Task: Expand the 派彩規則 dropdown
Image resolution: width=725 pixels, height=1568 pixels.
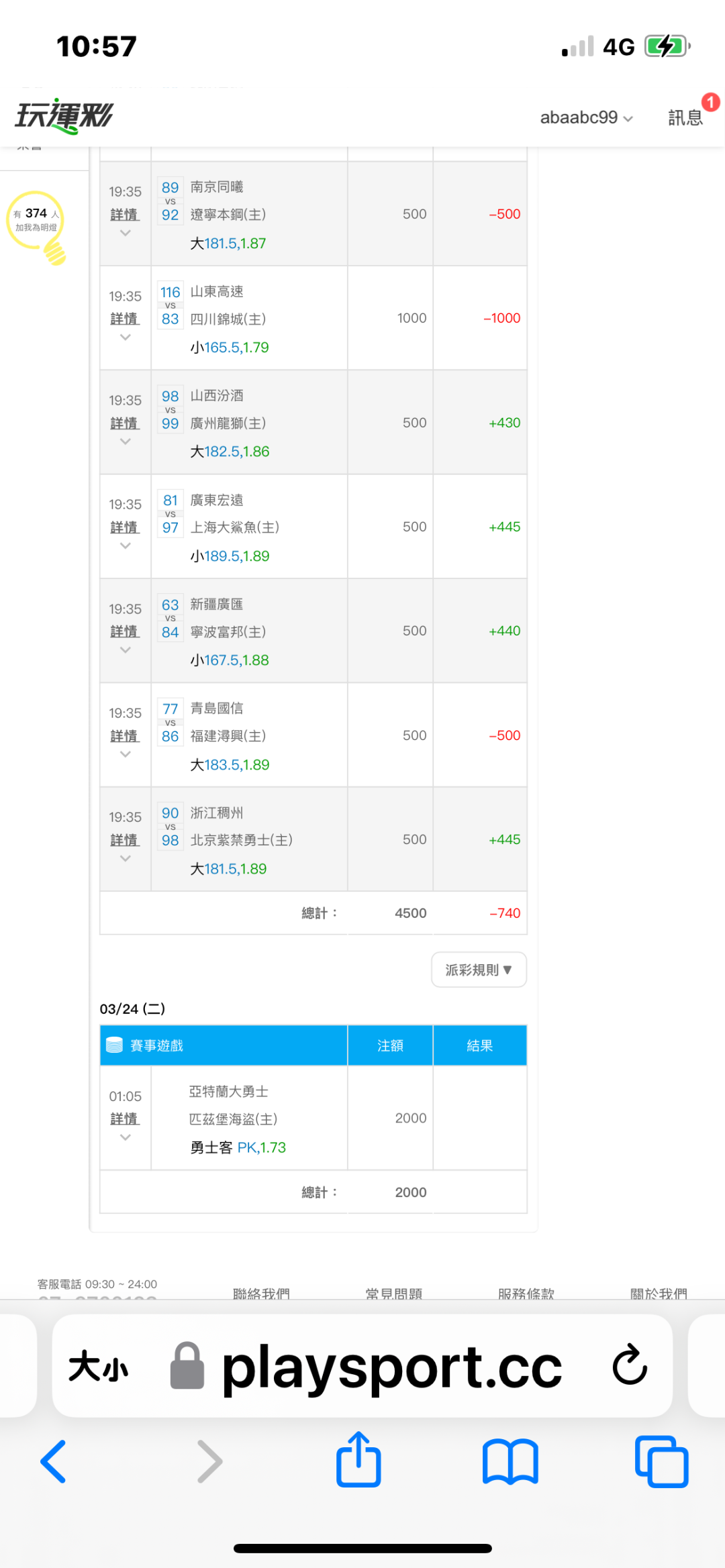Action: coord(479,970)
